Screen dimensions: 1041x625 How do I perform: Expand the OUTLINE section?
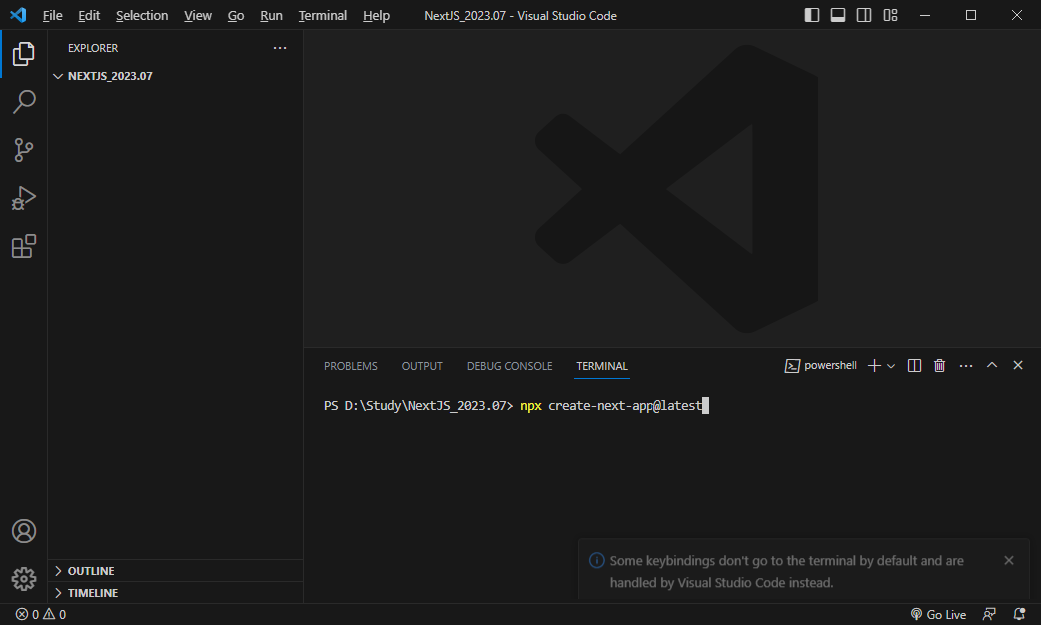pos(176,571)
